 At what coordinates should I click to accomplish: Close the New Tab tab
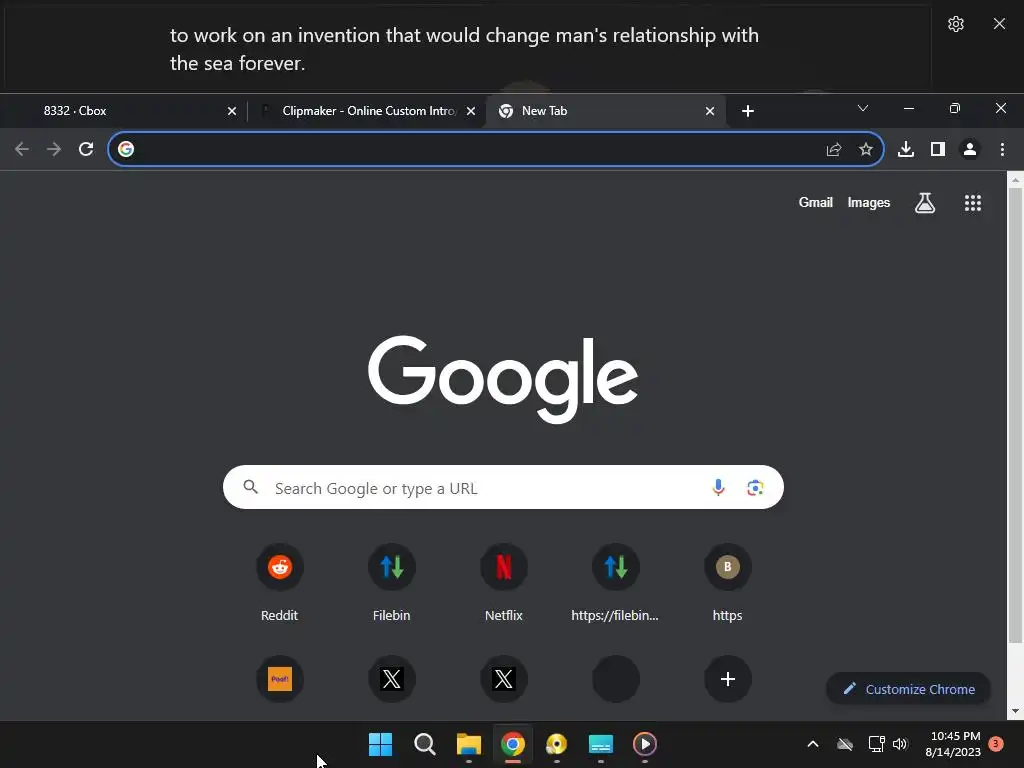[710, 111]
